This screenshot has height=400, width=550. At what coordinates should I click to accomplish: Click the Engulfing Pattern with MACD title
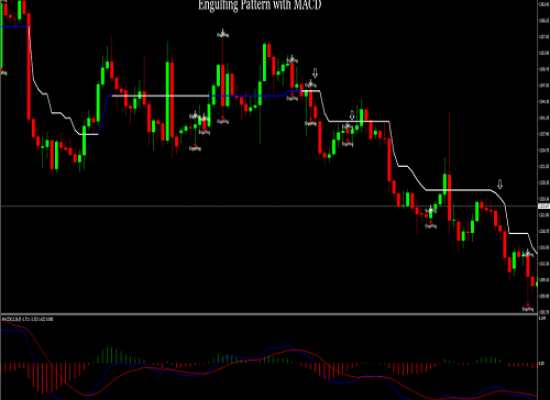pos(260,5)
